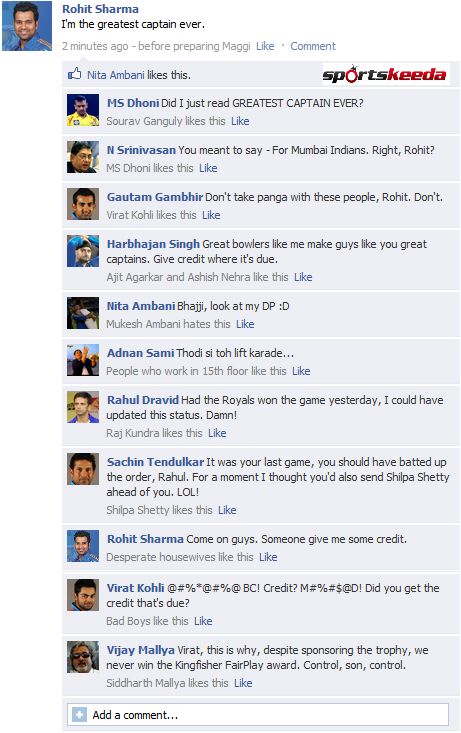Click Vijay Mallya's profile picture
The image size is (461, 733).
tap(83, 657)
